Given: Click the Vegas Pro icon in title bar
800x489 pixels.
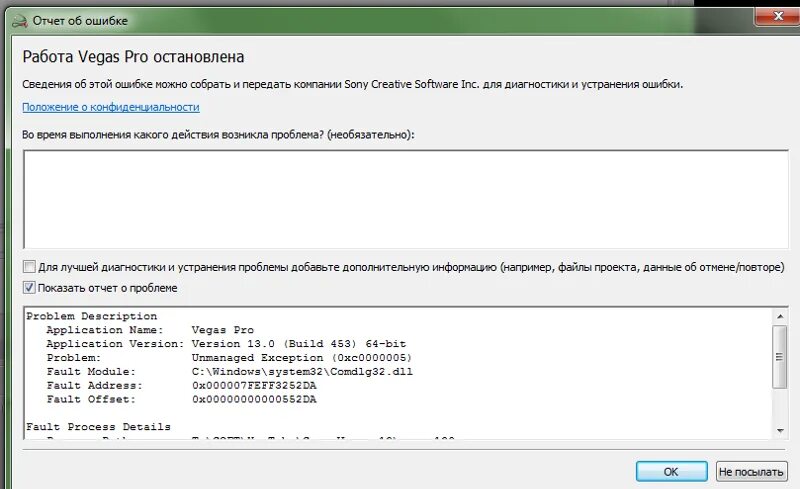Looking at the screenshot, I should pyautogui.click(x=19, y=21).
